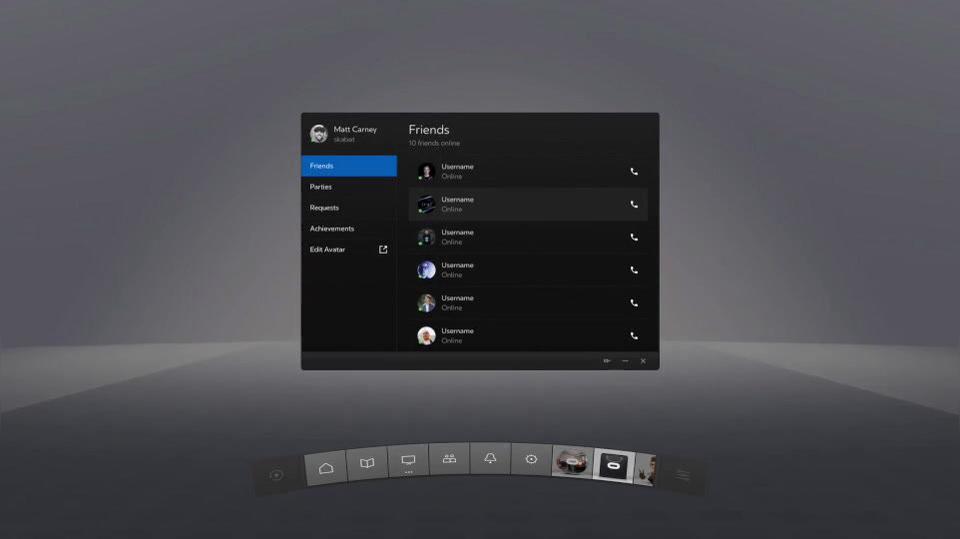Image resolution: width=960 pixels, height=539 pixels.
Task: Open Notifications bell in the dock
Action: (x=490, y=459)
